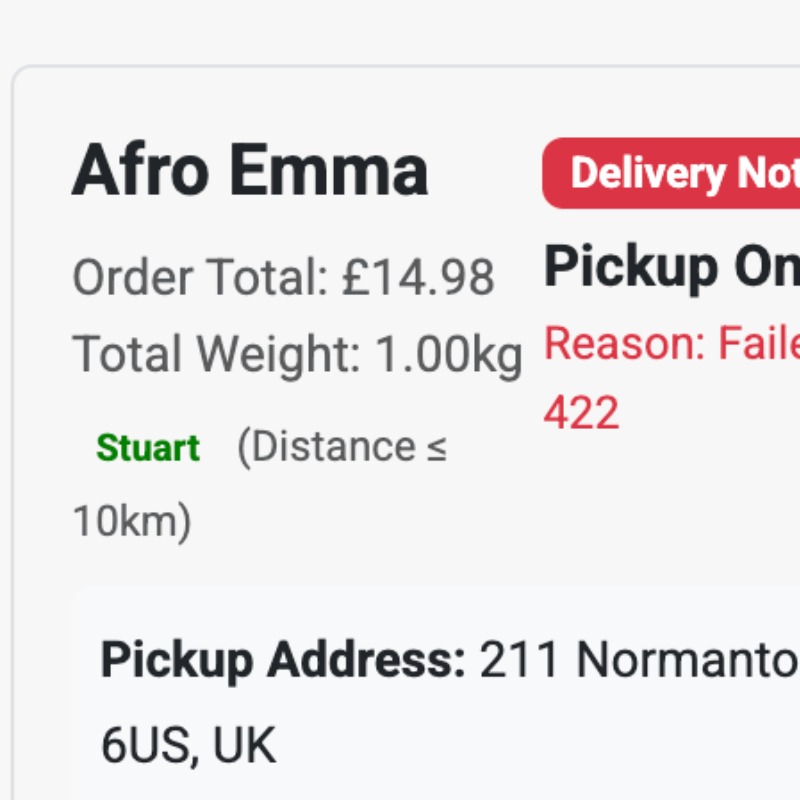Select the £14.98 order amount
The height and width of the screenshot is (800, 800).
[x=418, y=277]
